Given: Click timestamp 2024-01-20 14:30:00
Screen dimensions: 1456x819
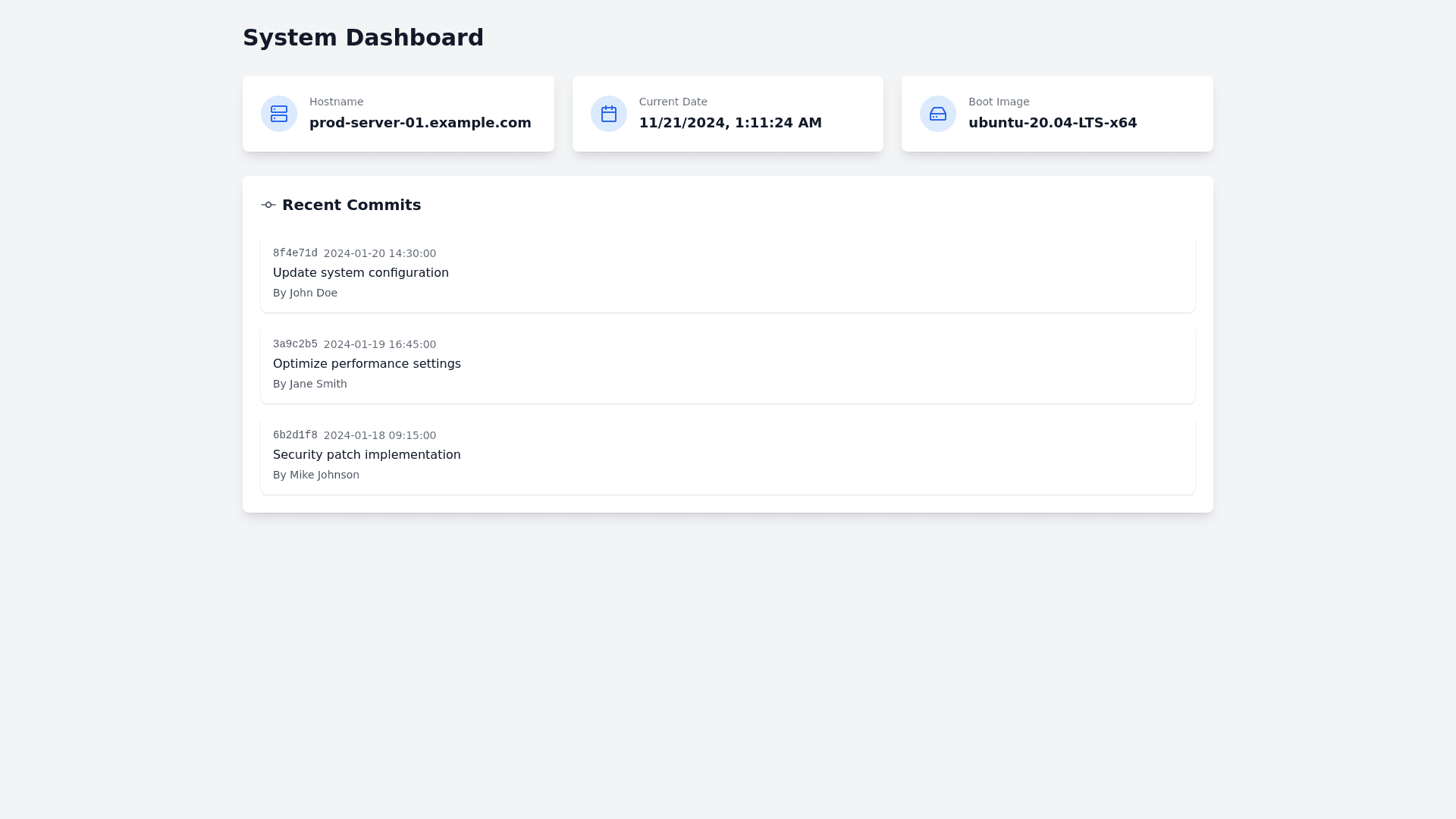Looking at the screenshot, I should click(x=379, y=253).
